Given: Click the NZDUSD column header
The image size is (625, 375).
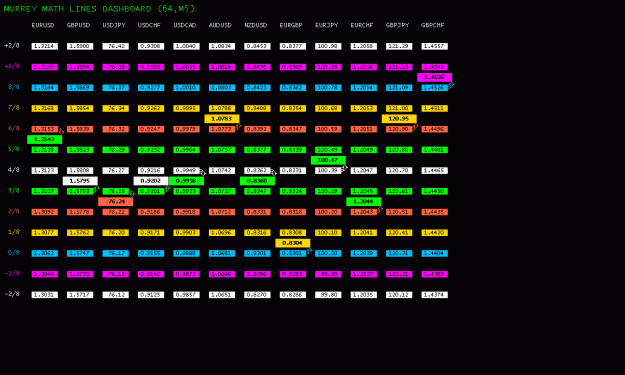Looking at the screenshot, I should pos(256,25).
